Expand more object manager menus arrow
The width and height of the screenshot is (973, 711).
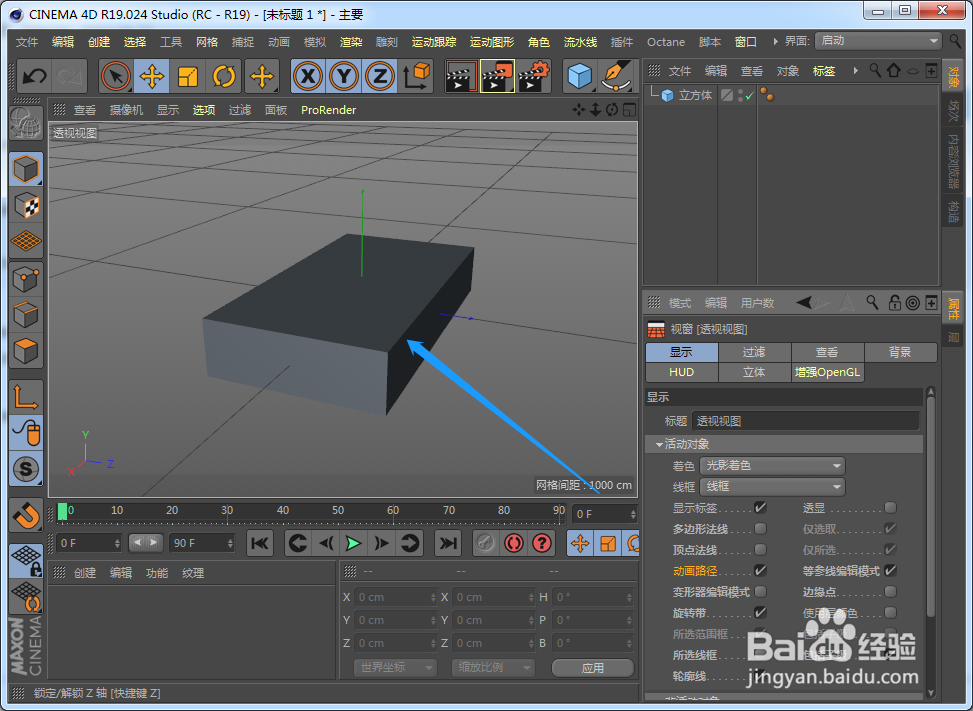point(855,71)
